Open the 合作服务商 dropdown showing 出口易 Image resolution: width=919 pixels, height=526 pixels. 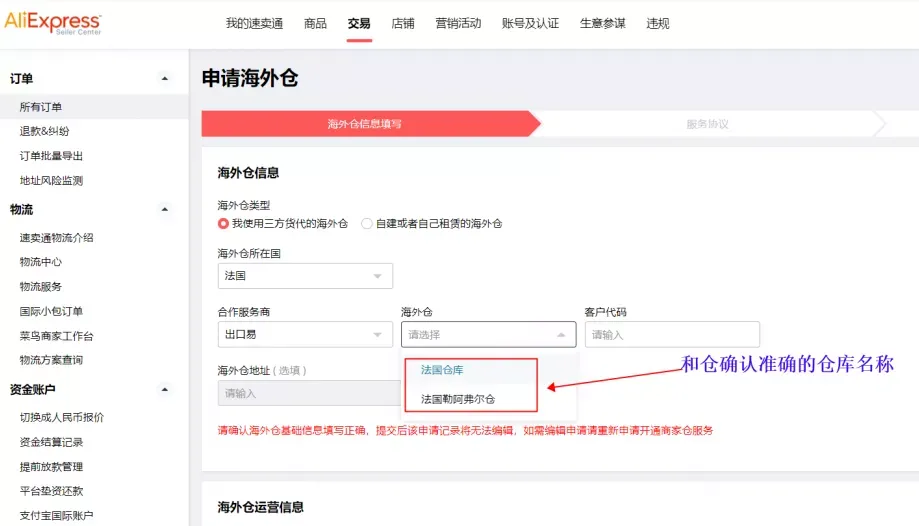[305, 334]
